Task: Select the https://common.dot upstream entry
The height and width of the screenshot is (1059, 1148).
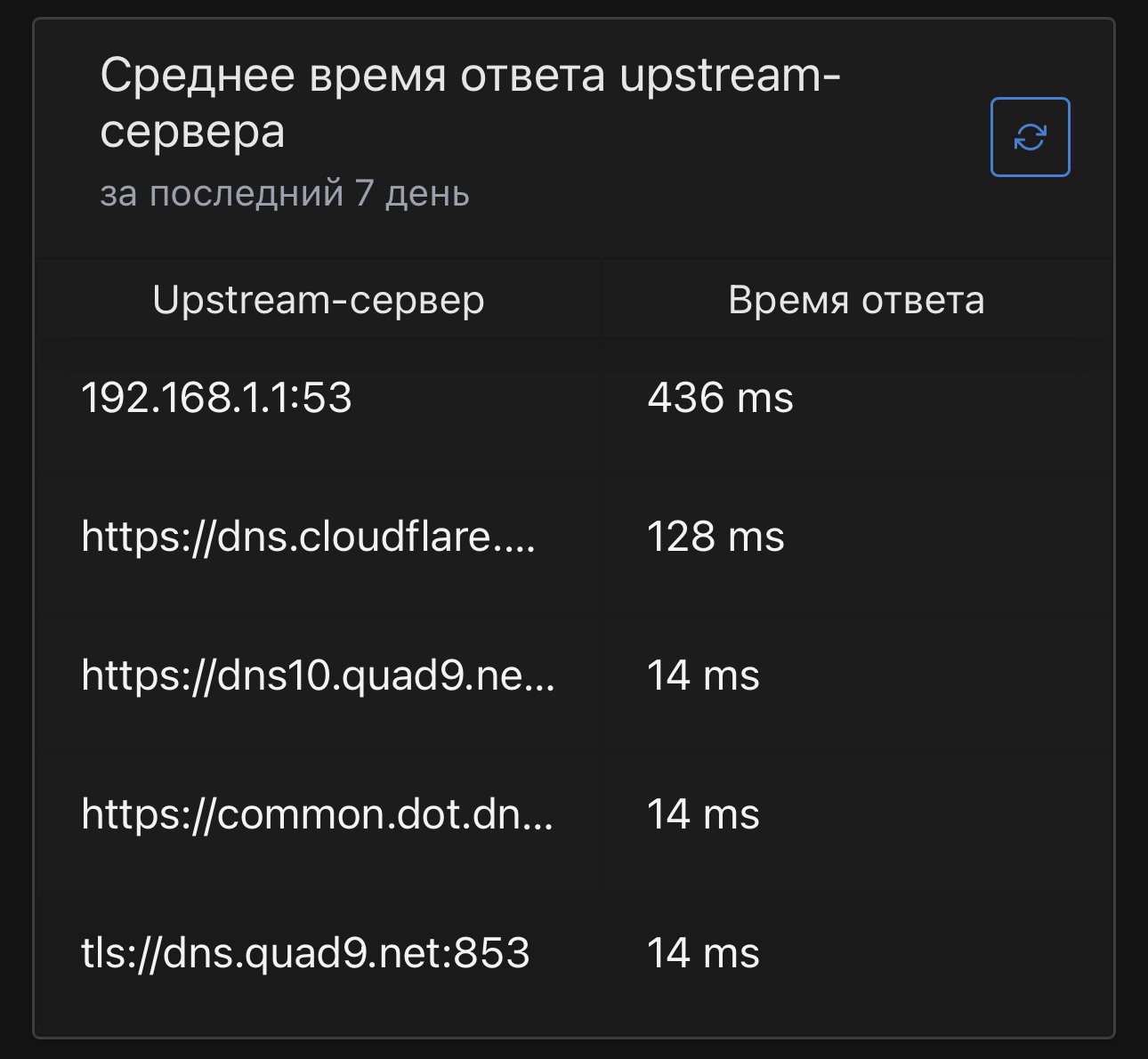Action: coord(317,814)
